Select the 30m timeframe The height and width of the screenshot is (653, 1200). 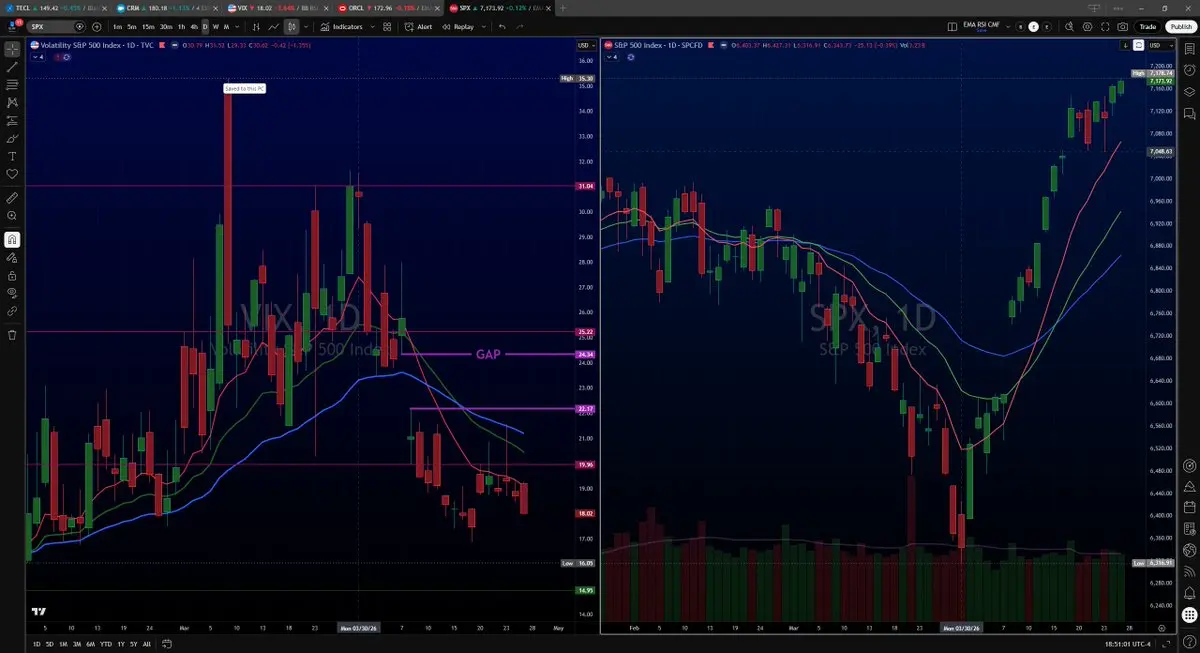[x=166, y=27]
